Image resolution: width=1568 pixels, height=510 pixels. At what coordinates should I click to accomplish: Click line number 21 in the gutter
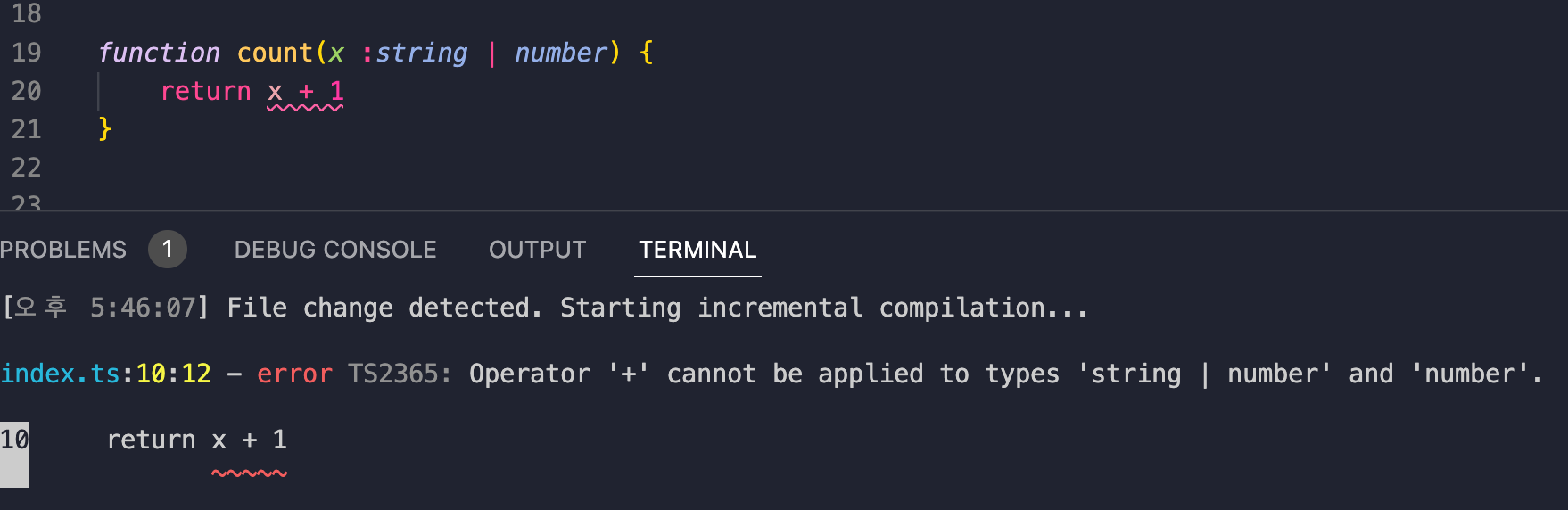tap(27, 129)
